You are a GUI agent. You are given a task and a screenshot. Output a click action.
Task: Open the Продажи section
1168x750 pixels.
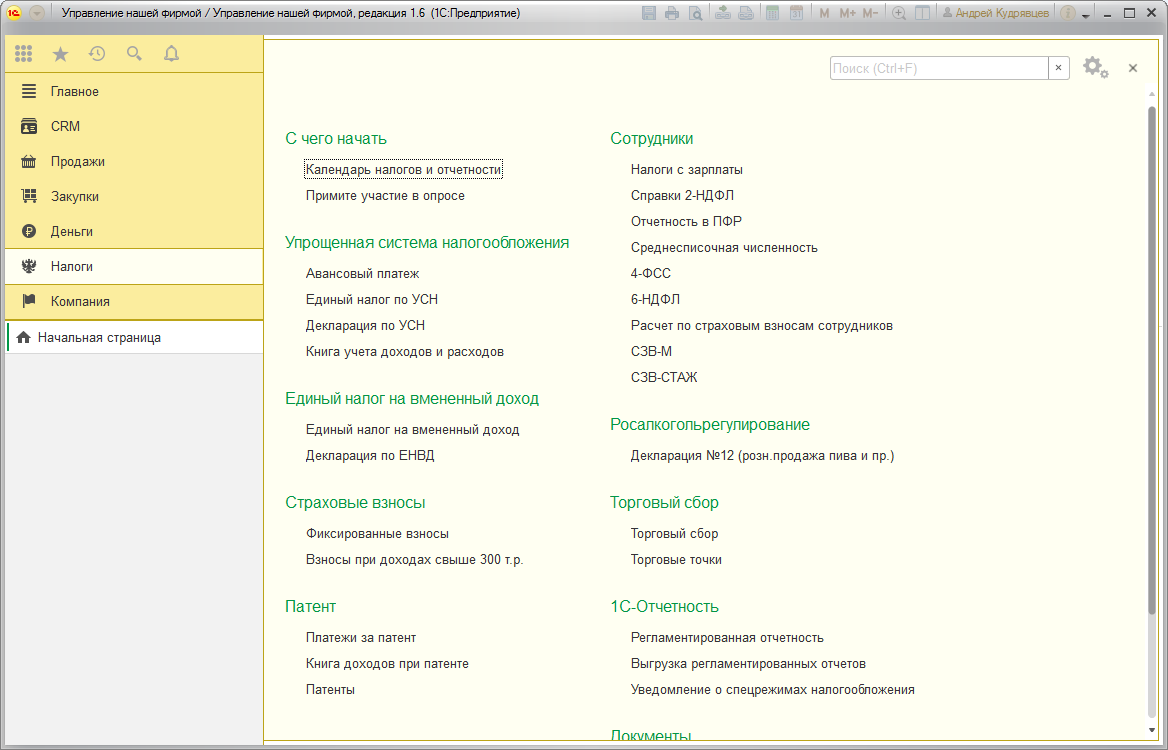coord(134,162)
